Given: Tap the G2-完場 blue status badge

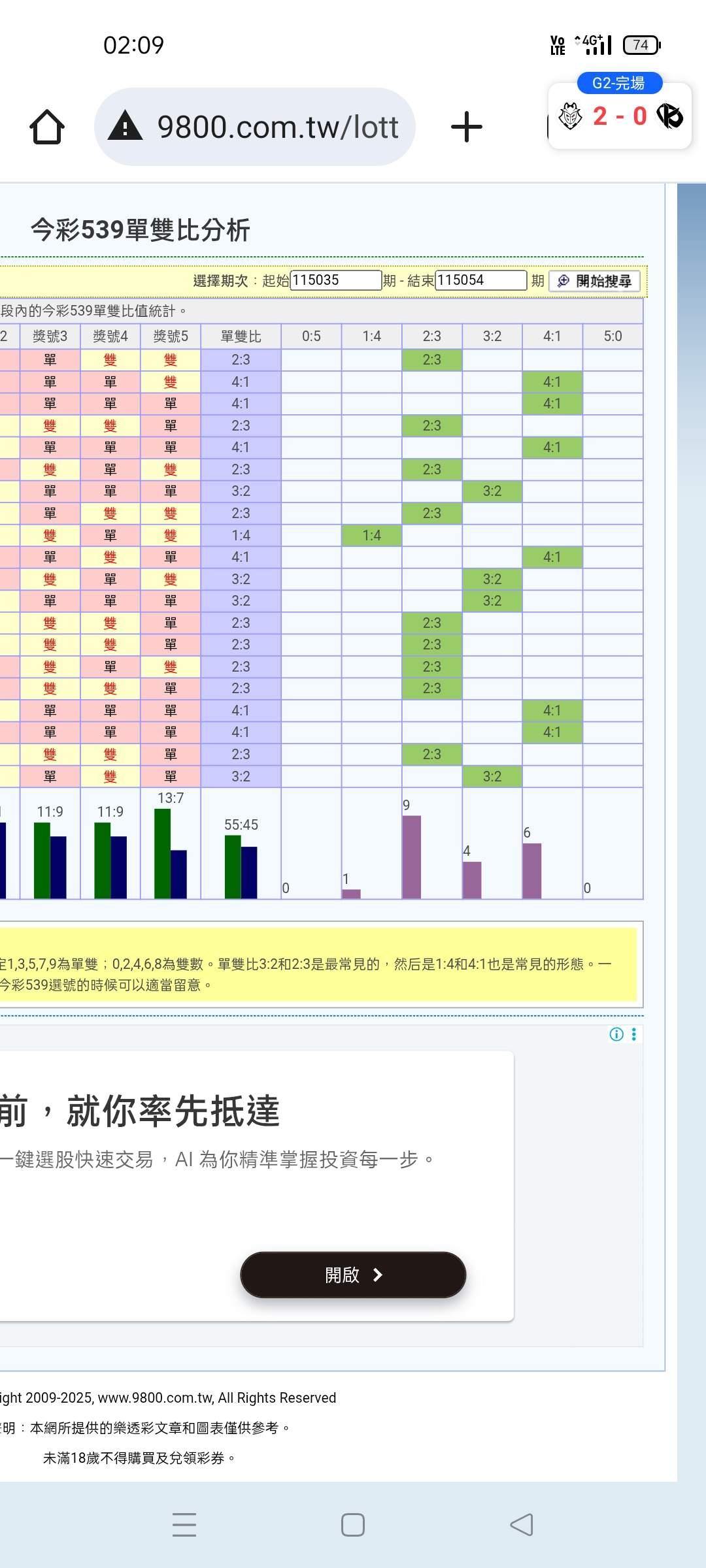Looking at the screenshot, I should pos(619,83).
